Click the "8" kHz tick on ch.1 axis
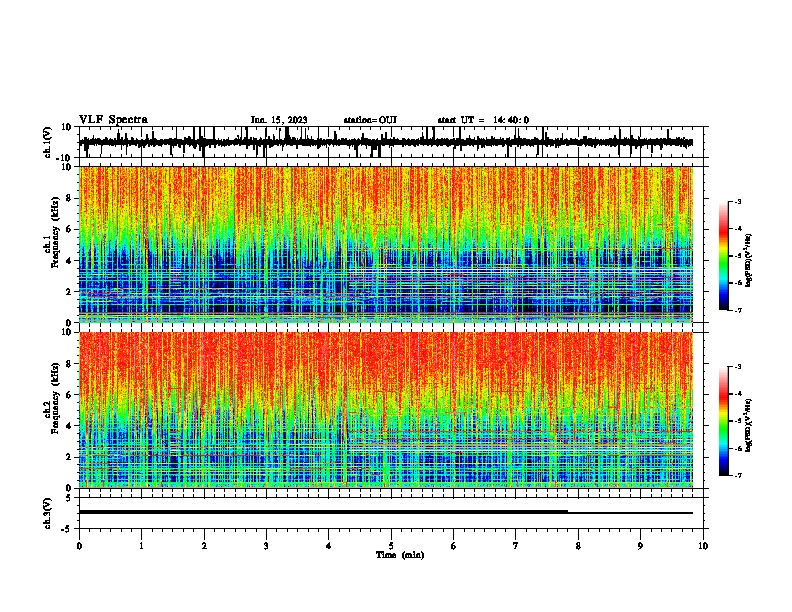This screenshot has width=792, height=612. [x=70, y=198]
